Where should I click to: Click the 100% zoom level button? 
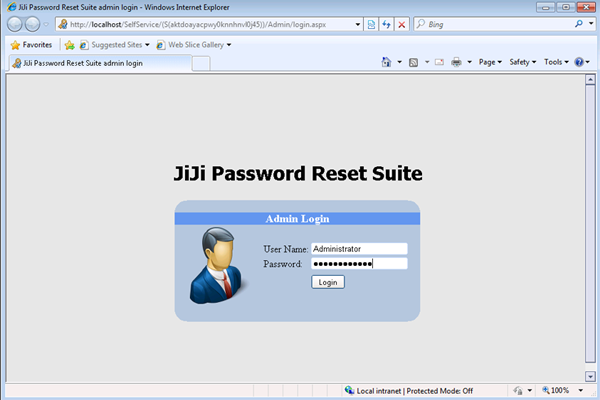click(556, 390)
